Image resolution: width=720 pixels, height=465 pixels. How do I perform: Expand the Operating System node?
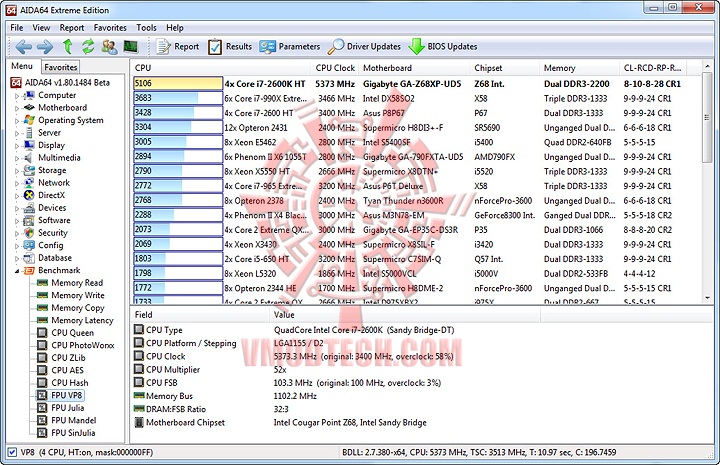[x=17, y=121]
